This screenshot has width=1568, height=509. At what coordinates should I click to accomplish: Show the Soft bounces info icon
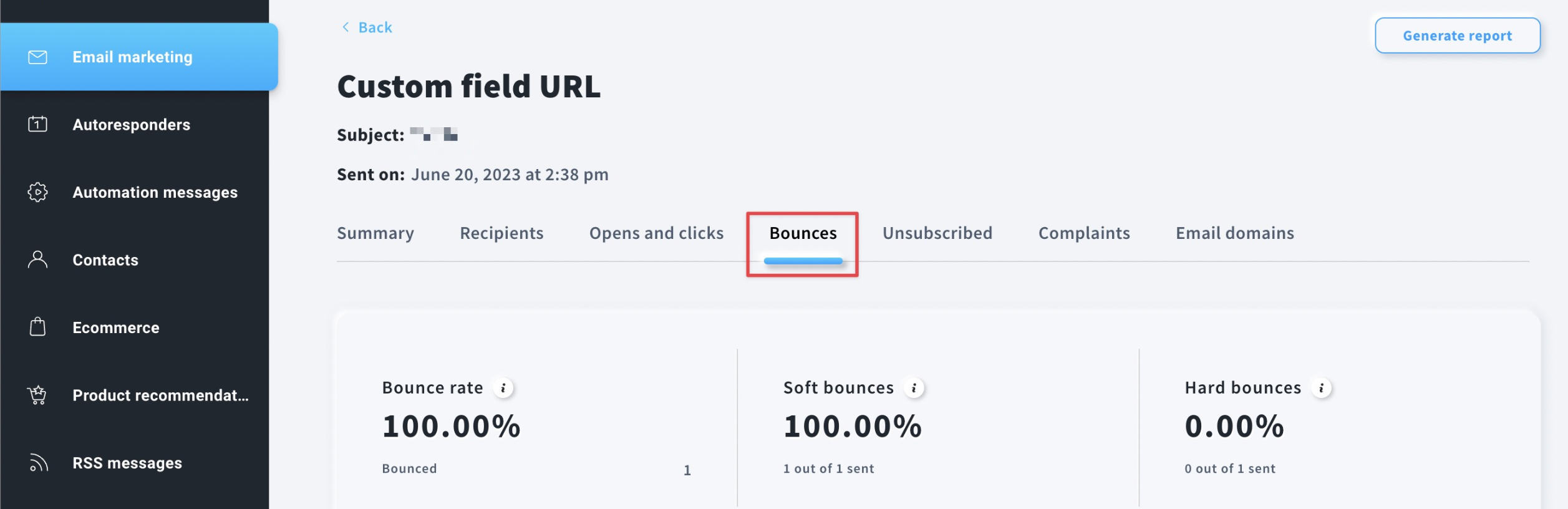coord(914,388)
